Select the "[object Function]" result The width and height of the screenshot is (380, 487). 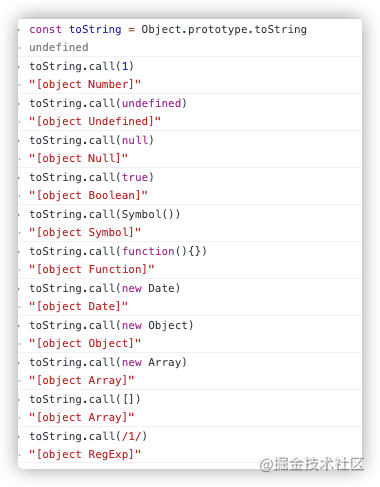(91, 269)
